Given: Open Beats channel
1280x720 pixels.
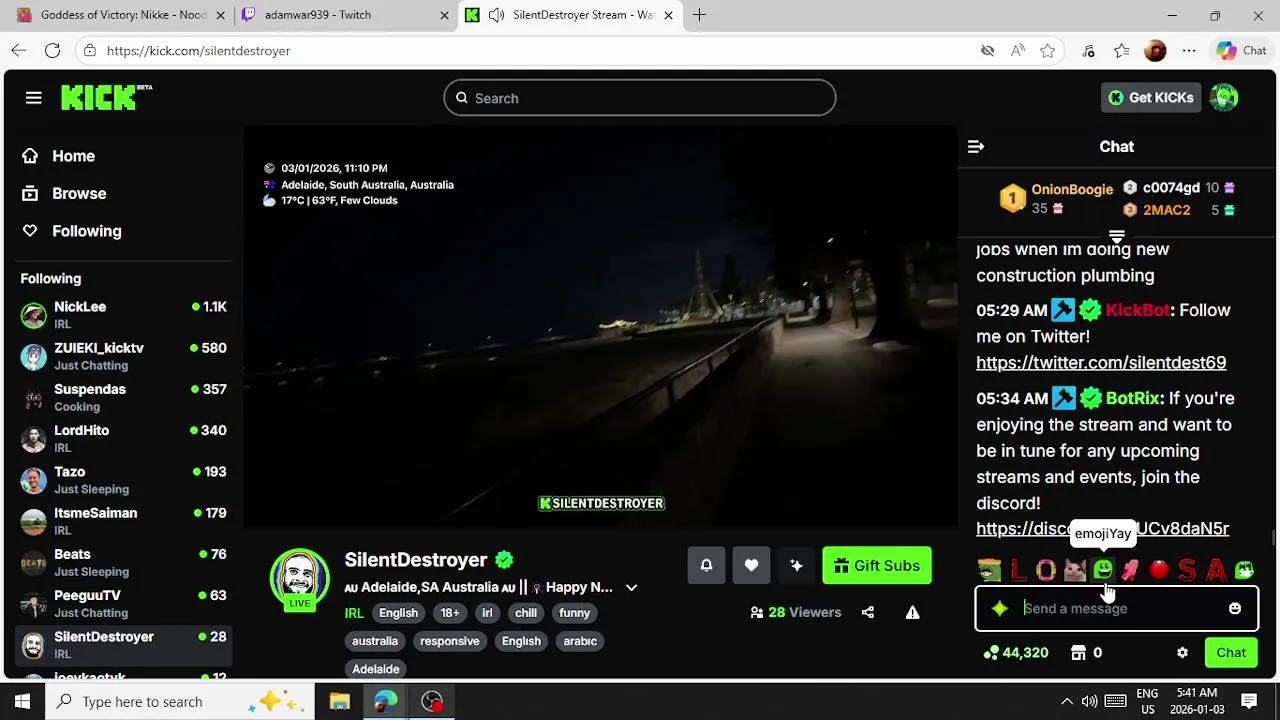Looking at the screenshot, I should coord(124,562).
